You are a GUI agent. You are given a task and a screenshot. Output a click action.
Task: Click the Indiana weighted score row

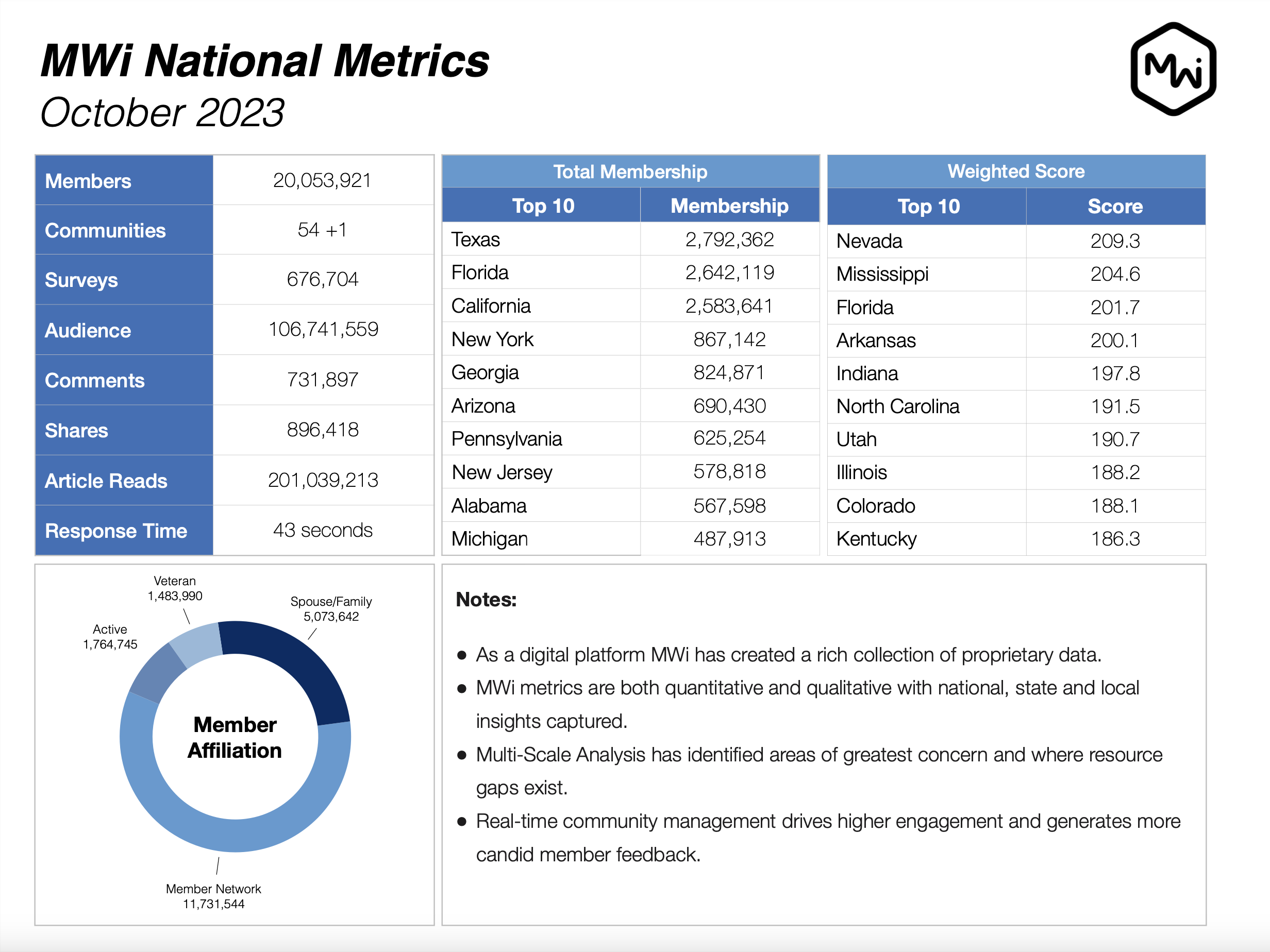point(1016,373)
